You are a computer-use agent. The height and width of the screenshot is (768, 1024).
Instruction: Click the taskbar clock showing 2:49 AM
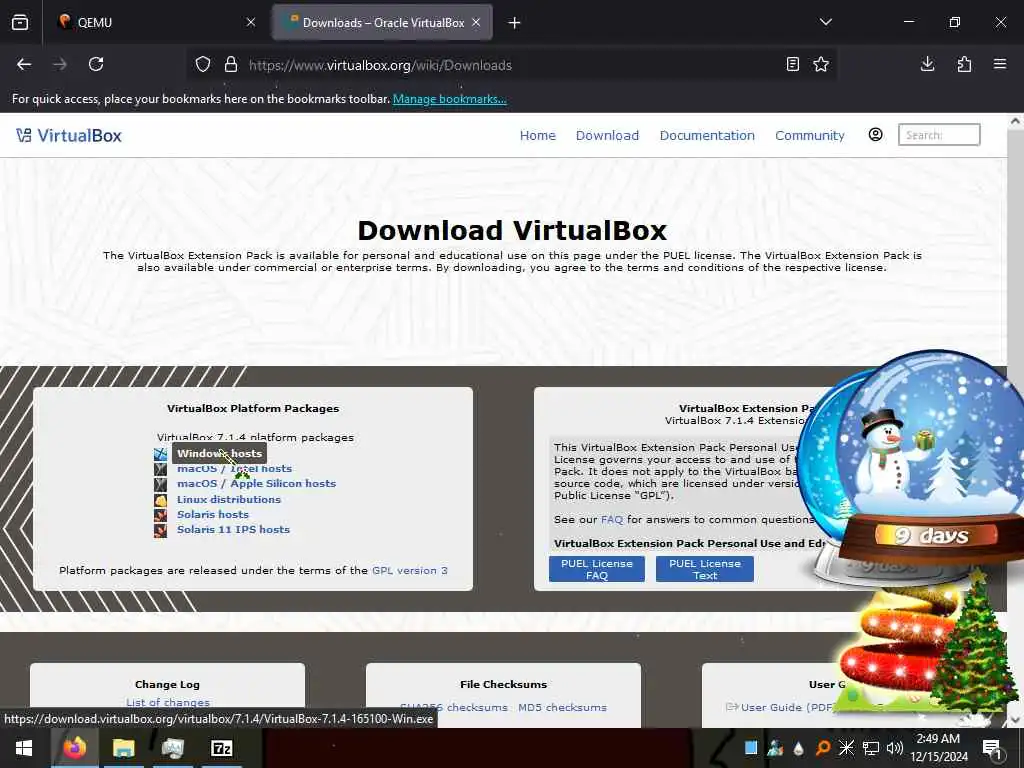point(938,748)
